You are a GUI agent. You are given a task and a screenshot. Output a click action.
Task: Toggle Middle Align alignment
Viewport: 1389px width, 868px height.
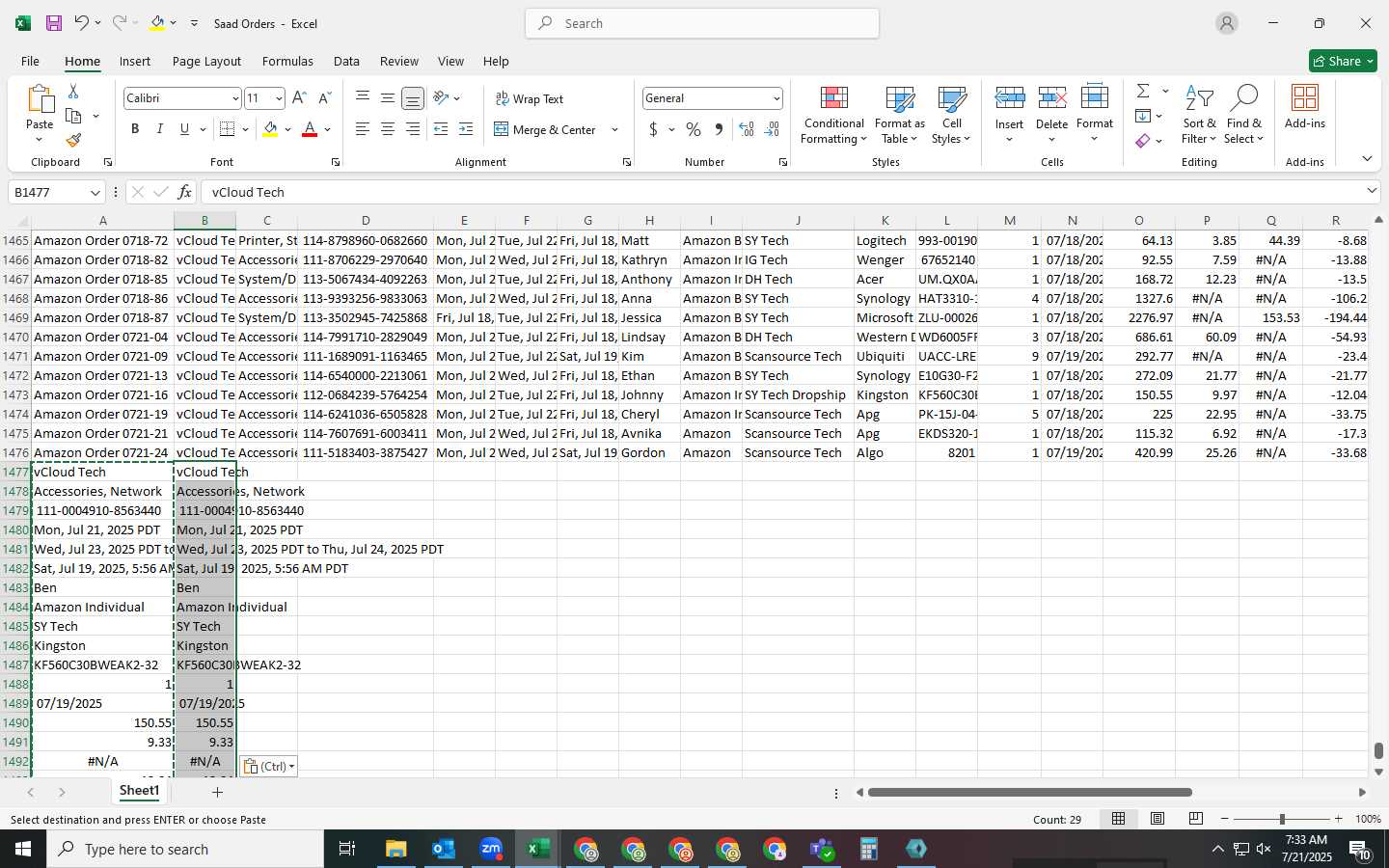387,98
